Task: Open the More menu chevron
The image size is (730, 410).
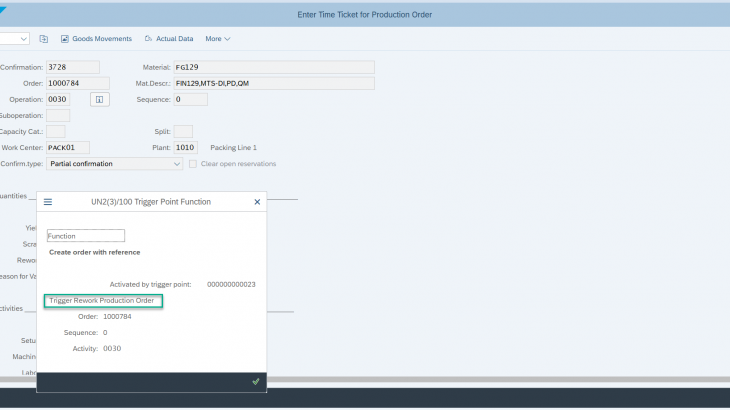Action: click(x=227, y=39)
